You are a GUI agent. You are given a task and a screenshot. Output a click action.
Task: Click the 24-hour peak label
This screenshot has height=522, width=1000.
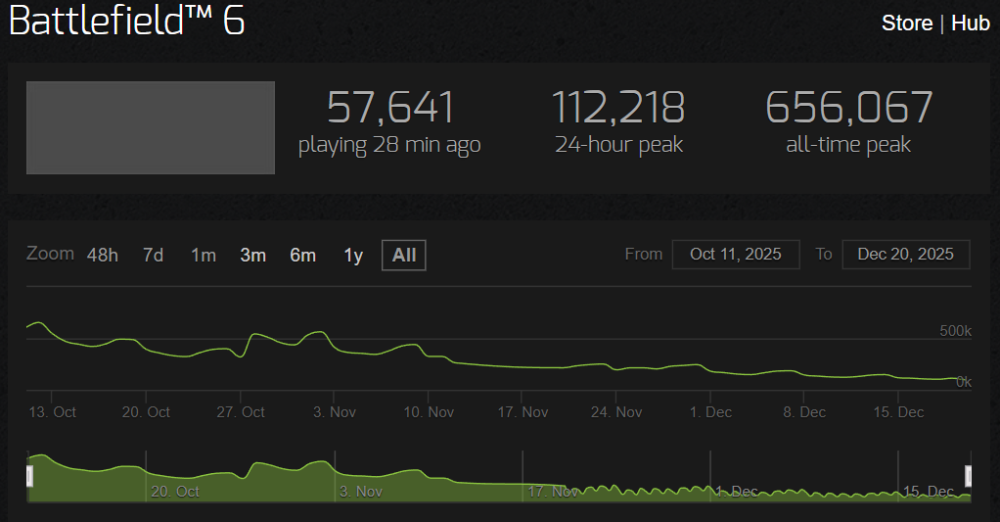(619, 145)
